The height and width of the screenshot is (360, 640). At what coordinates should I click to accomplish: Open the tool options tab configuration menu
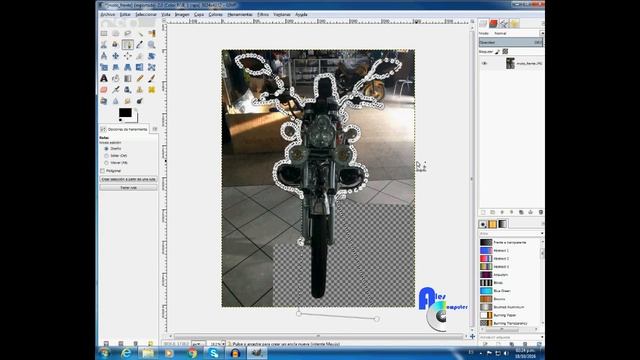click(x=155, y=129)
